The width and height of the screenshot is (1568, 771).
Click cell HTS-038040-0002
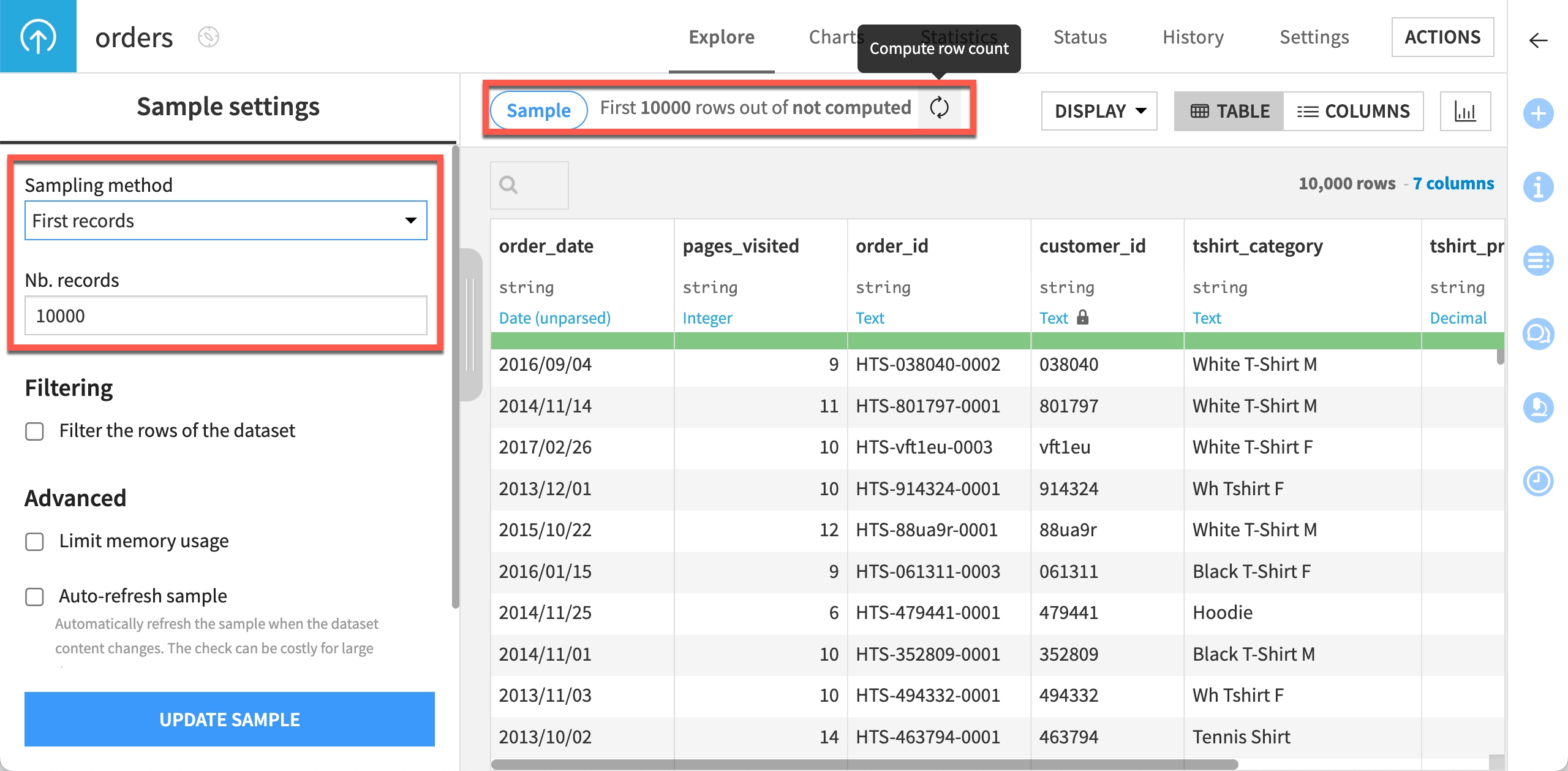(939, 365)
